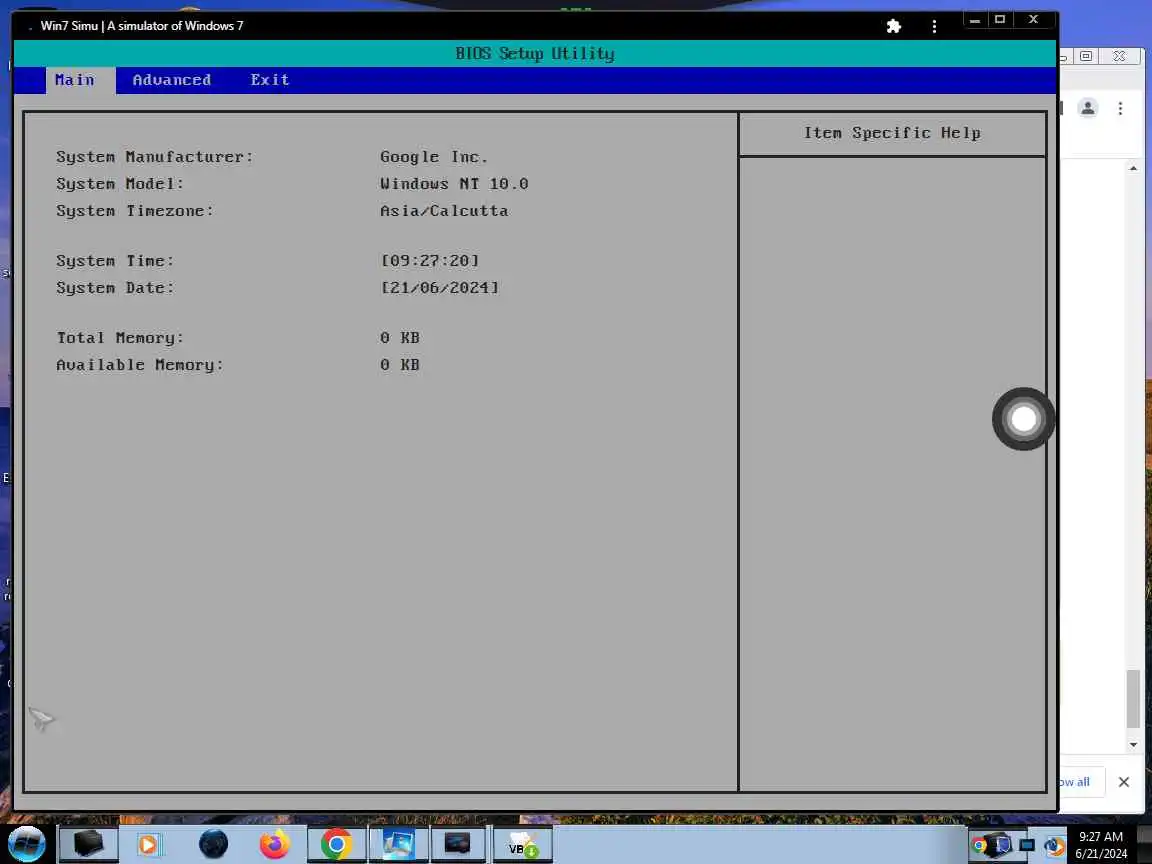Open background browser three-dot menu
The image size is (1152, 864).
[1120, 109]
